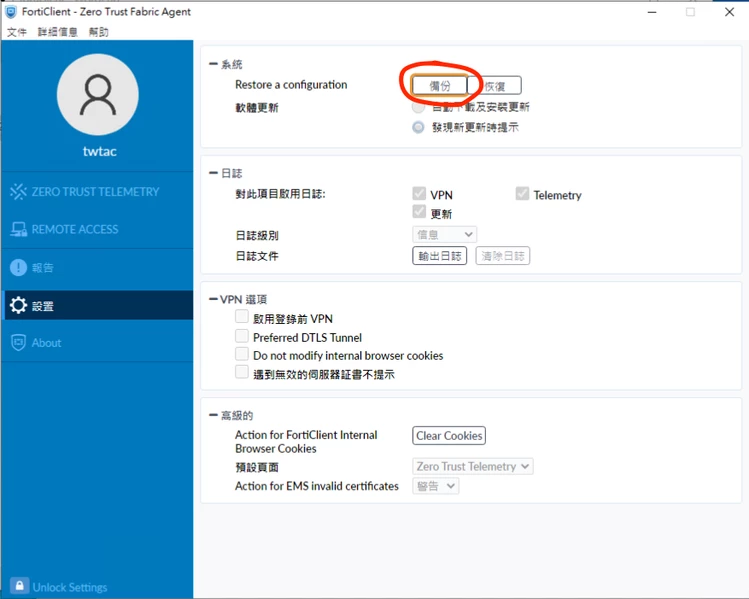Collapse the 系統 section
The height and width of the screenshot is (599, 749).
[x=213, y=64]
